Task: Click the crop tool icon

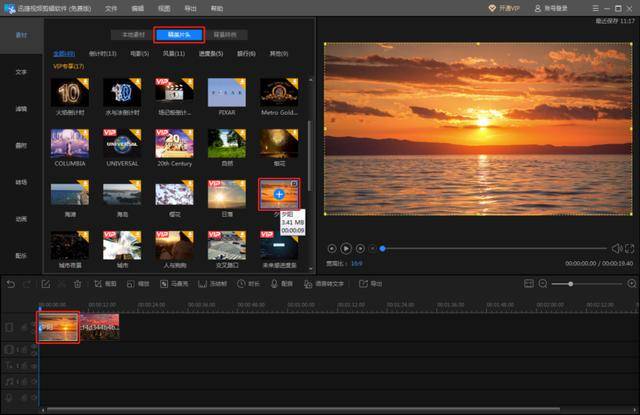Action: point(98,284)
